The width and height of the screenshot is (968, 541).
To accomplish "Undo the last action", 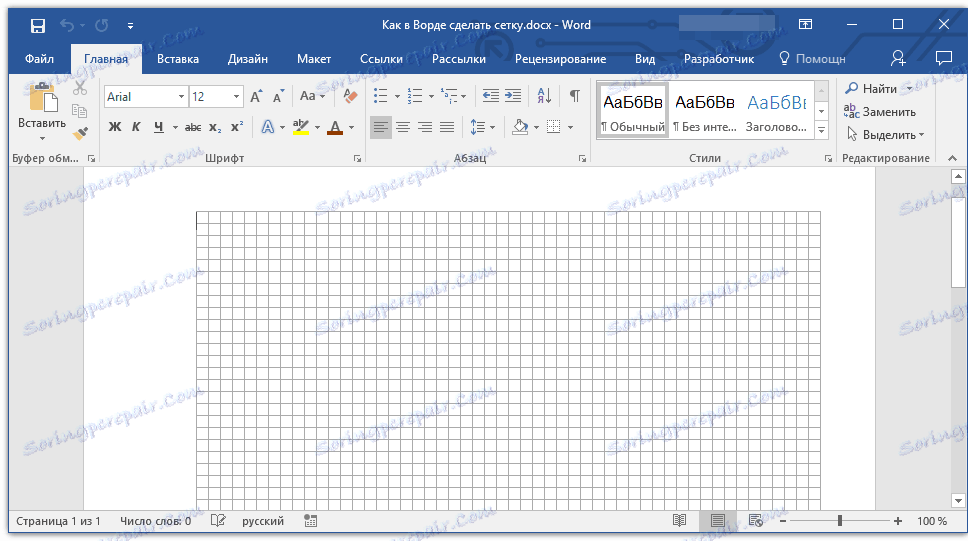I will (67, 25).
